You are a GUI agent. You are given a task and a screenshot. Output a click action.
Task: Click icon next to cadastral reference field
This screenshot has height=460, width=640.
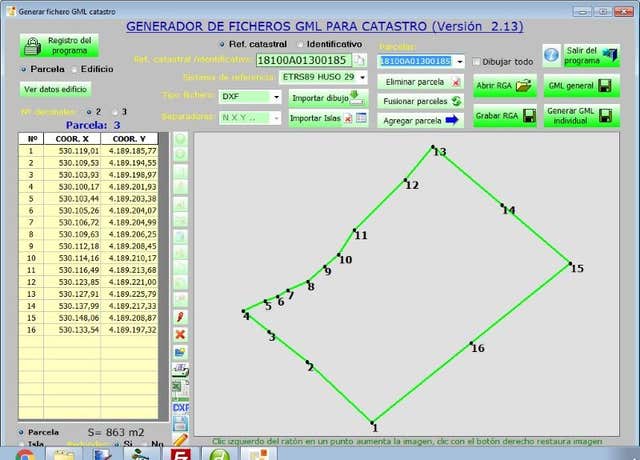(360, 60)
